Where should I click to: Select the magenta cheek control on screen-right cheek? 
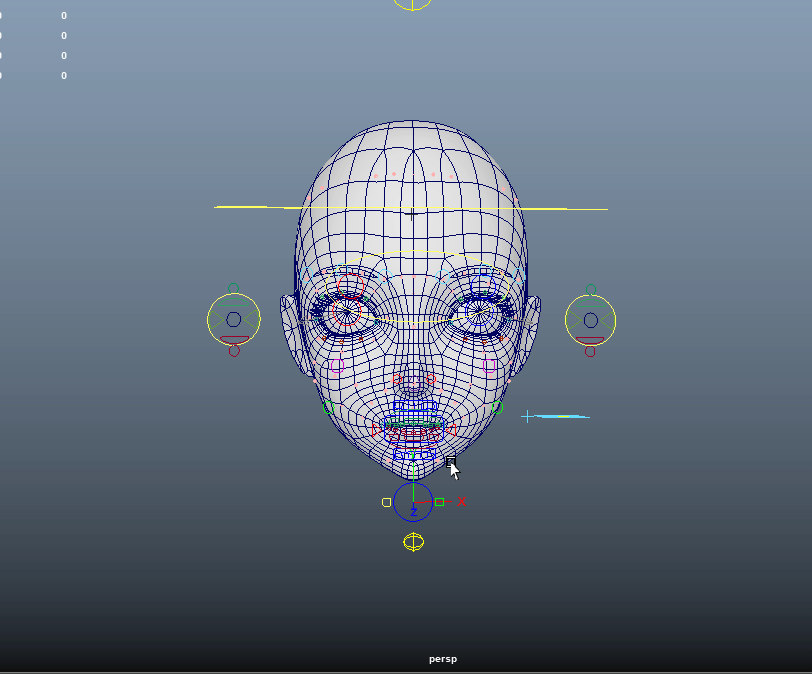pyautogui.click(x=489, y=366)
